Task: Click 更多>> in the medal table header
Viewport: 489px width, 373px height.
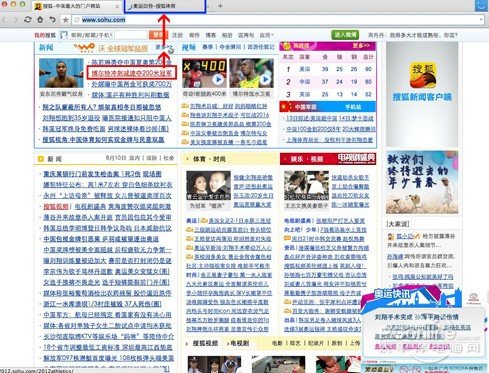Action: [x=362, y=45]
